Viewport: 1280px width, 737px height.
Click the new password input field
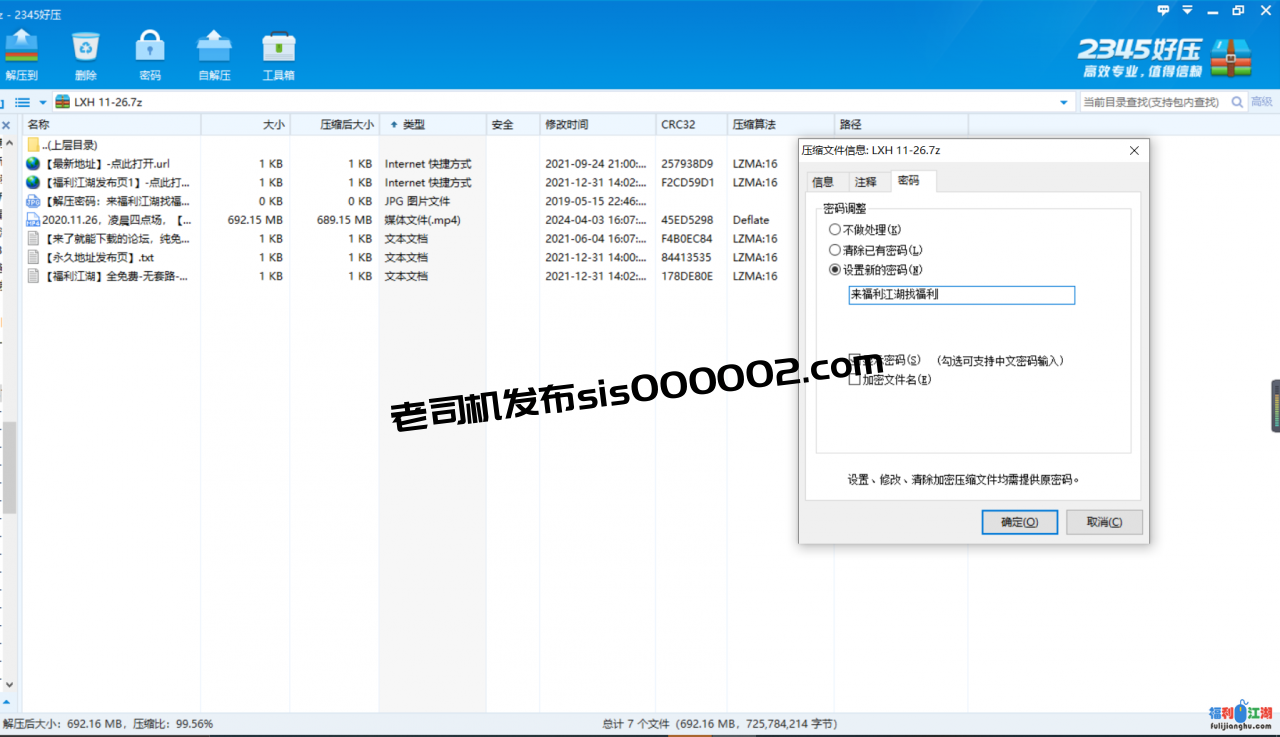pyautogui.click(x=961, y=295)
